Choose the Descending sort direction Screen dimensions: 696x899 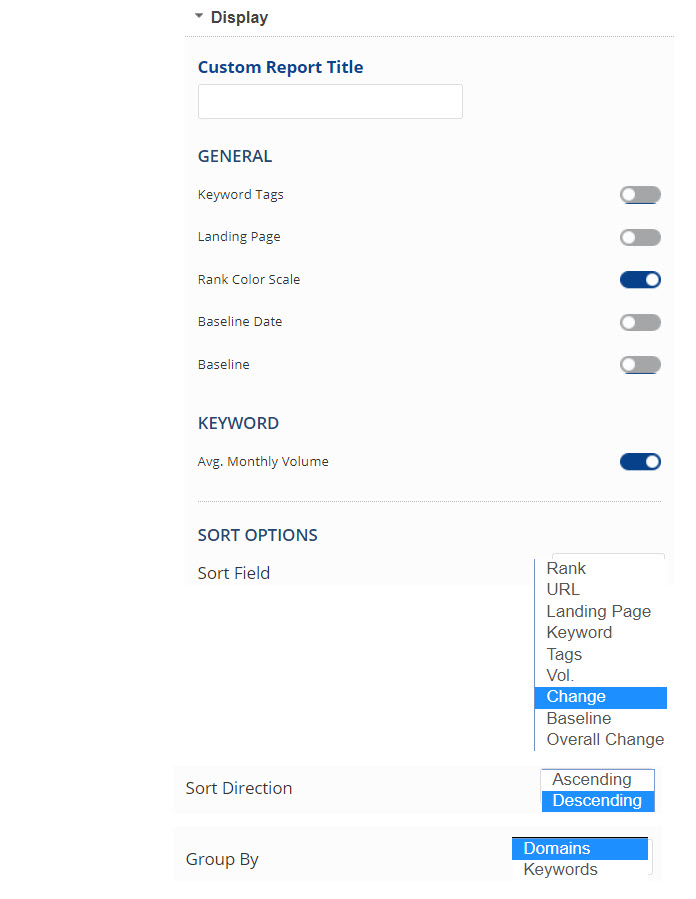(597, 800)
